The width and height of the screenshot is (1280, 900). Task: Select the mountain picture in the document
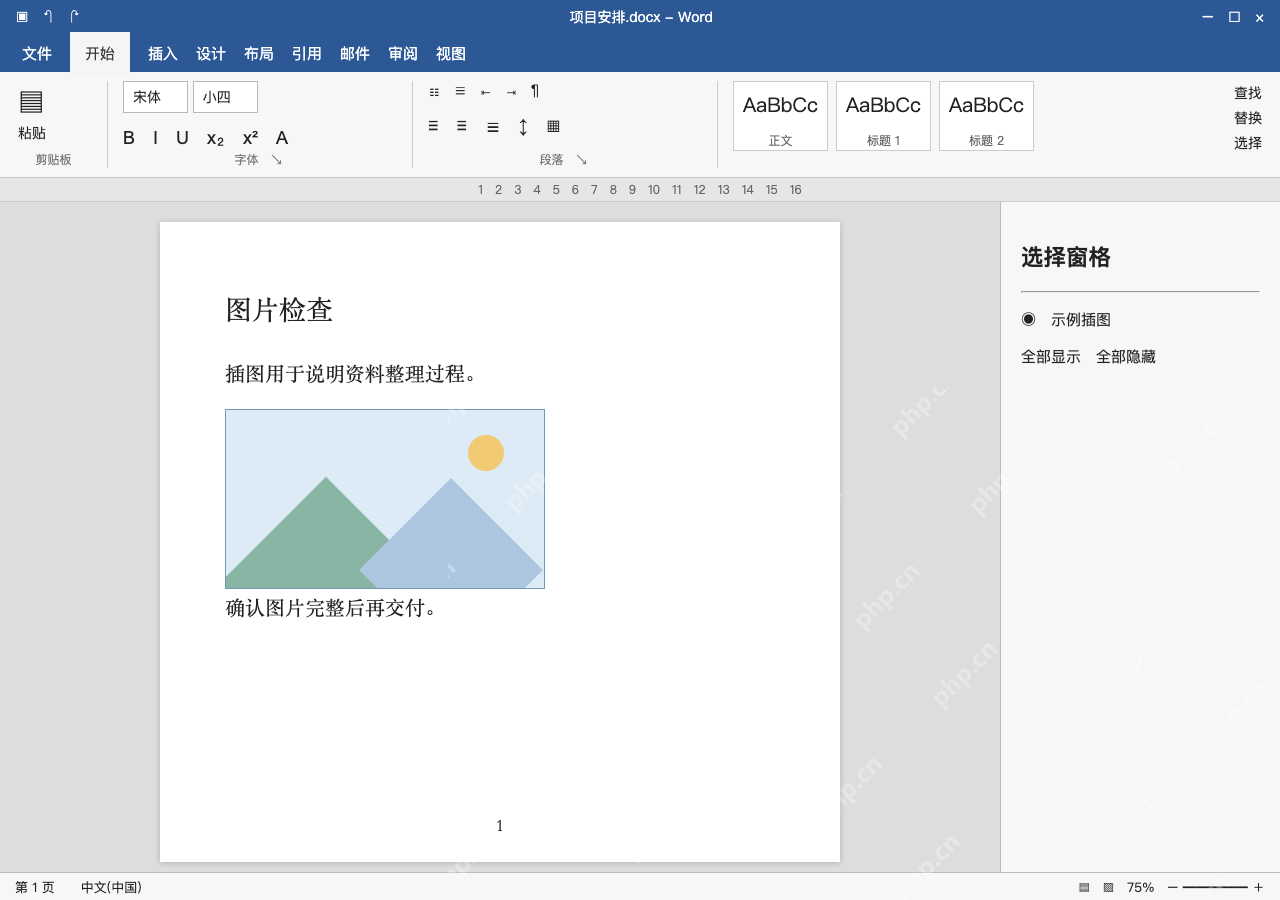pyautogui.click(x=385, y=499)
